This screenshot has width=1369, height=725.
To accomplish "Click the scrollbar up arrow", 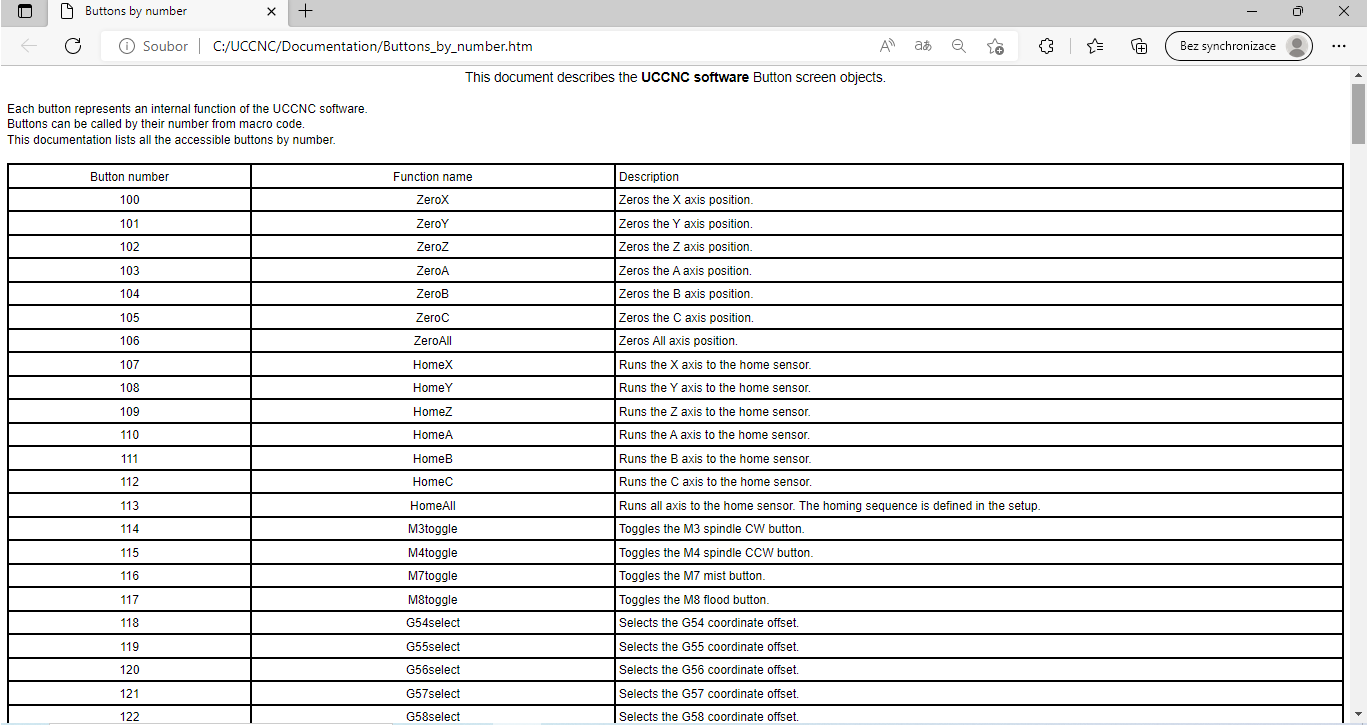I will coord(1359,74).
